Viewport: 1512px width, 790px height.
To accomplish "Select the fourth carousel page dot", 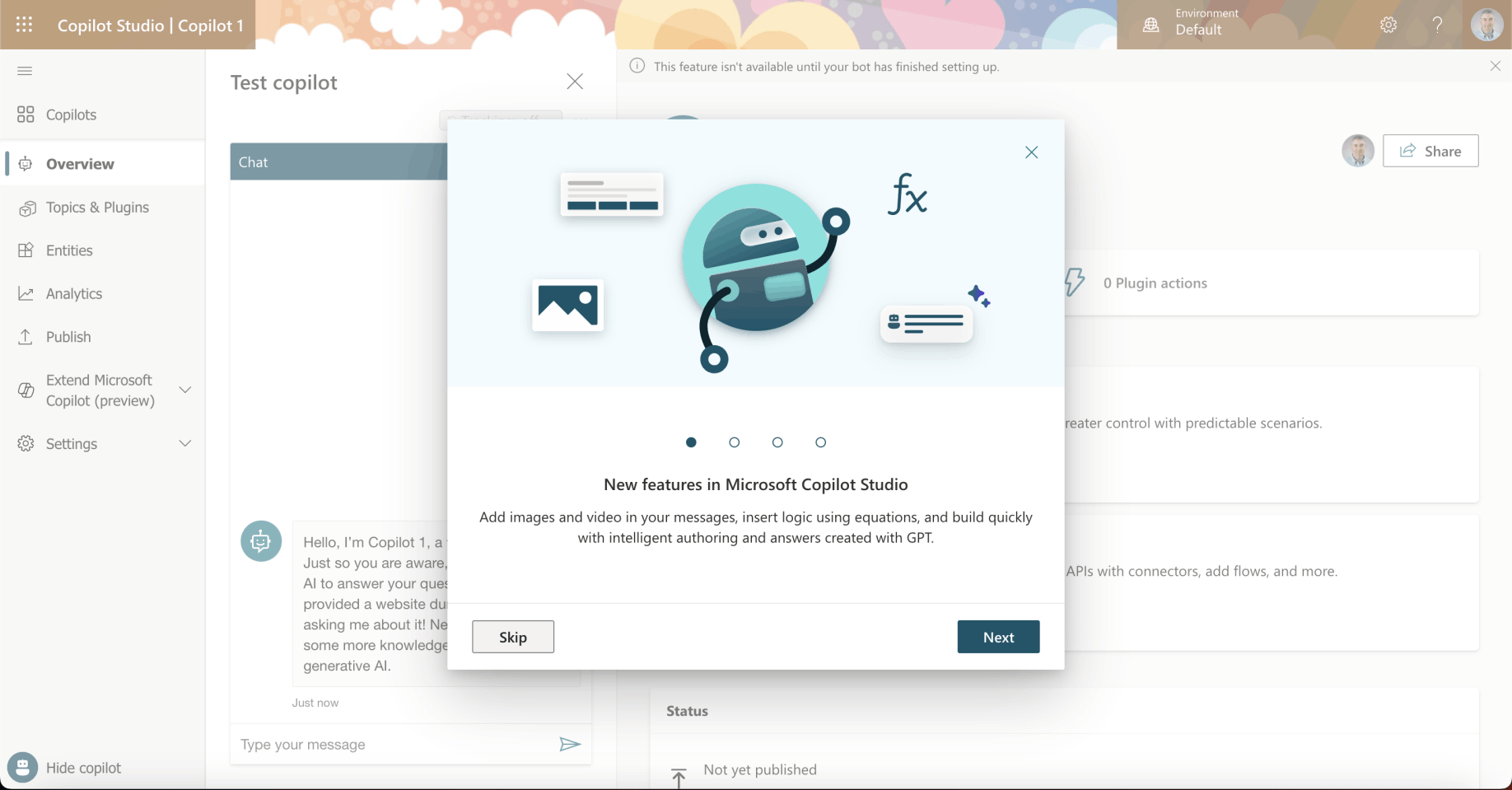I will [x=820, y=442].
